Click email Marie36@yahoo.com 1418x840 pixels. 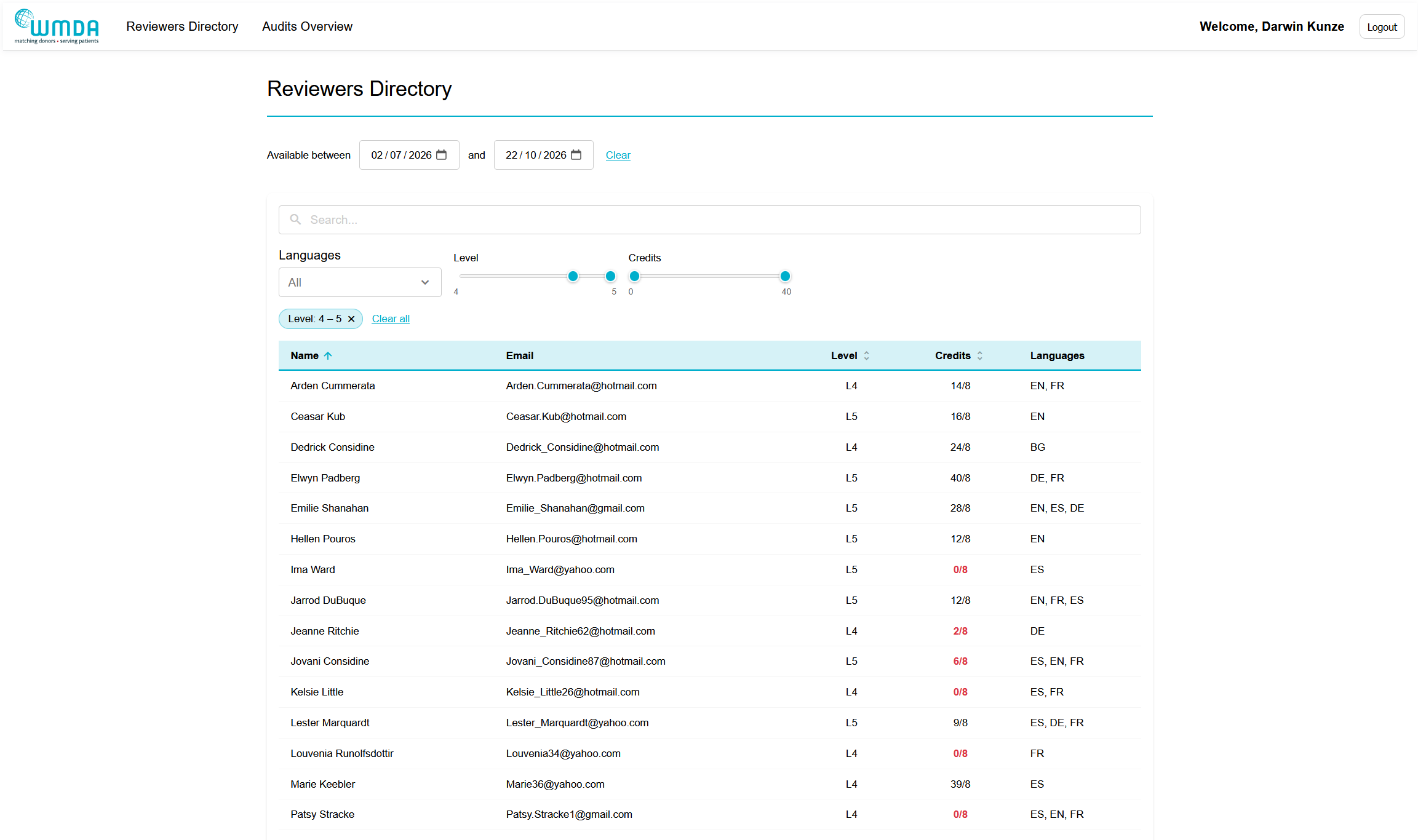coord(556,784)
